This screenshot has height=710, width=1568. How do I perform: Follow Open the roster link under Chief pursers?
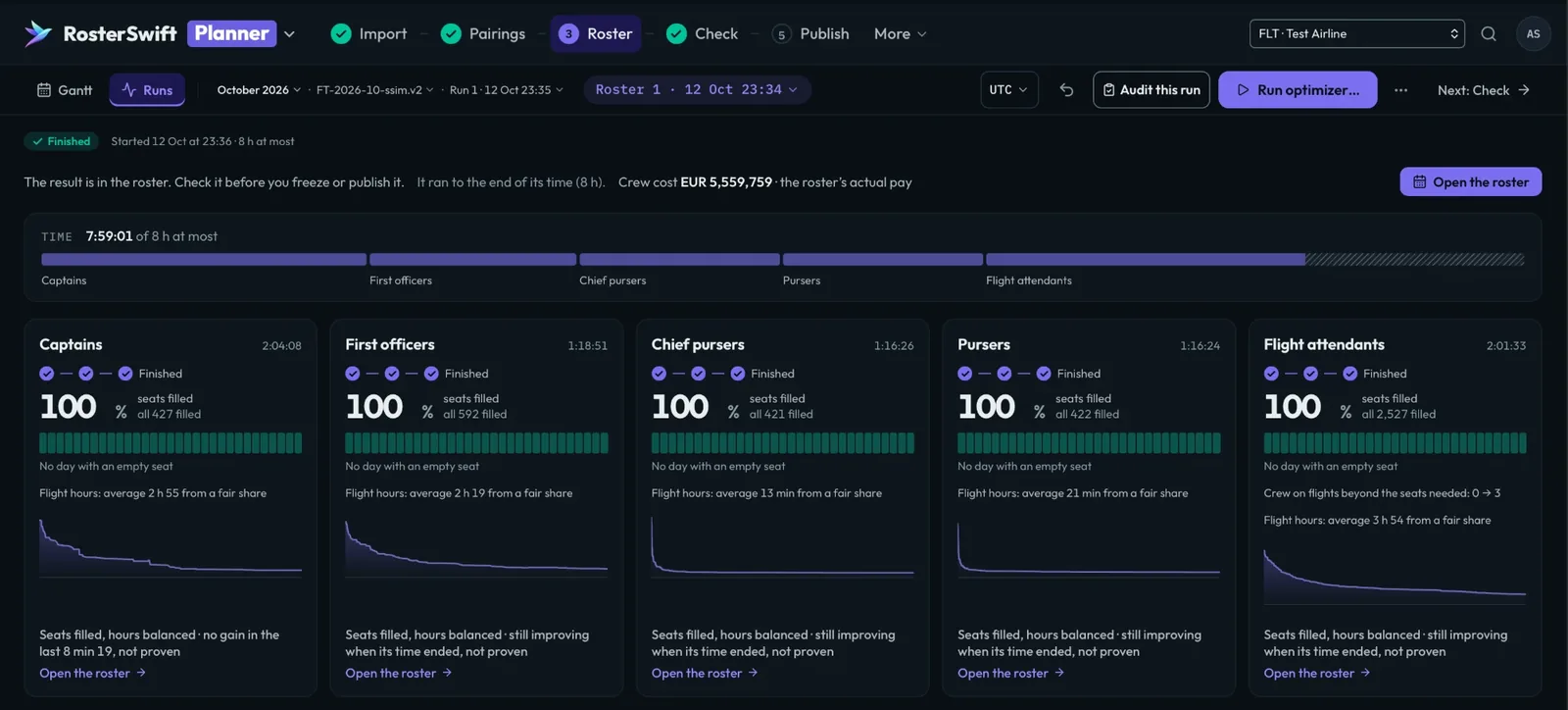pos(705,674)
